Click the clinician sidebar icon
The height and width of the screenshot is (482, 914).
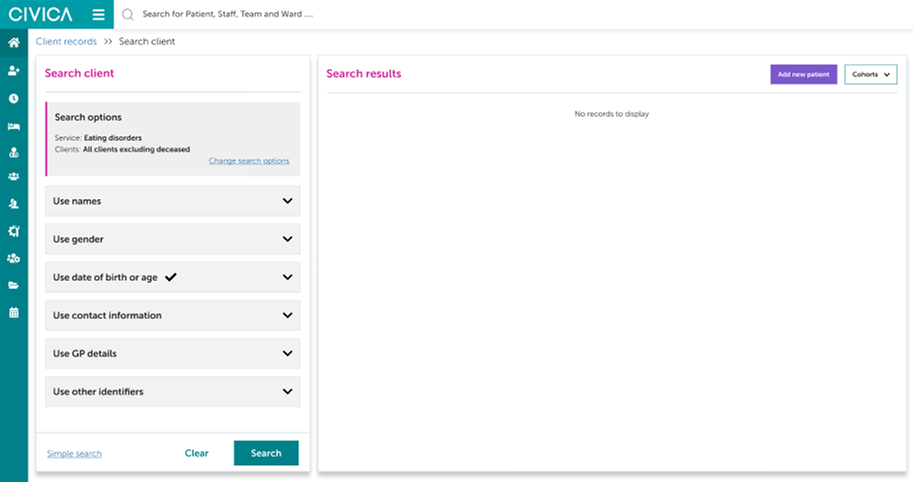pos(13,153)
